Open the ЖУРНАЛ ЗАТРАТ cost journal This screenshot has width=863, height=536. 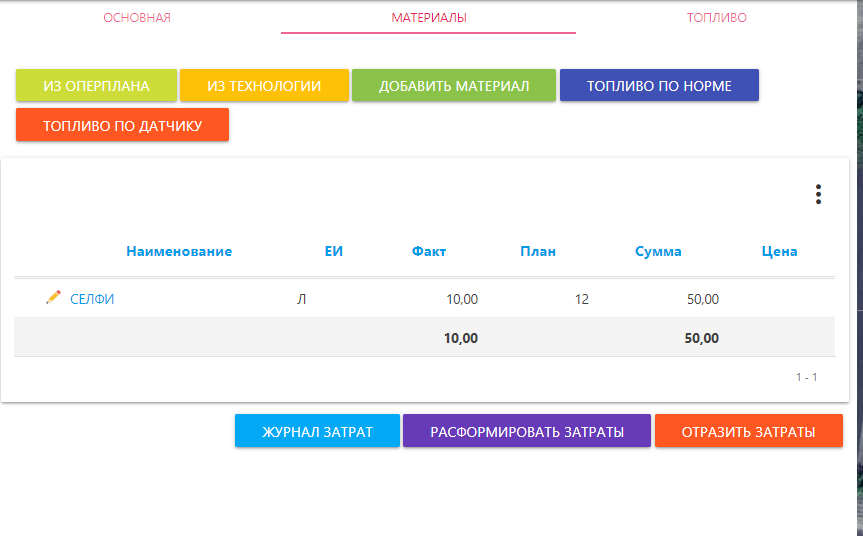317,432
